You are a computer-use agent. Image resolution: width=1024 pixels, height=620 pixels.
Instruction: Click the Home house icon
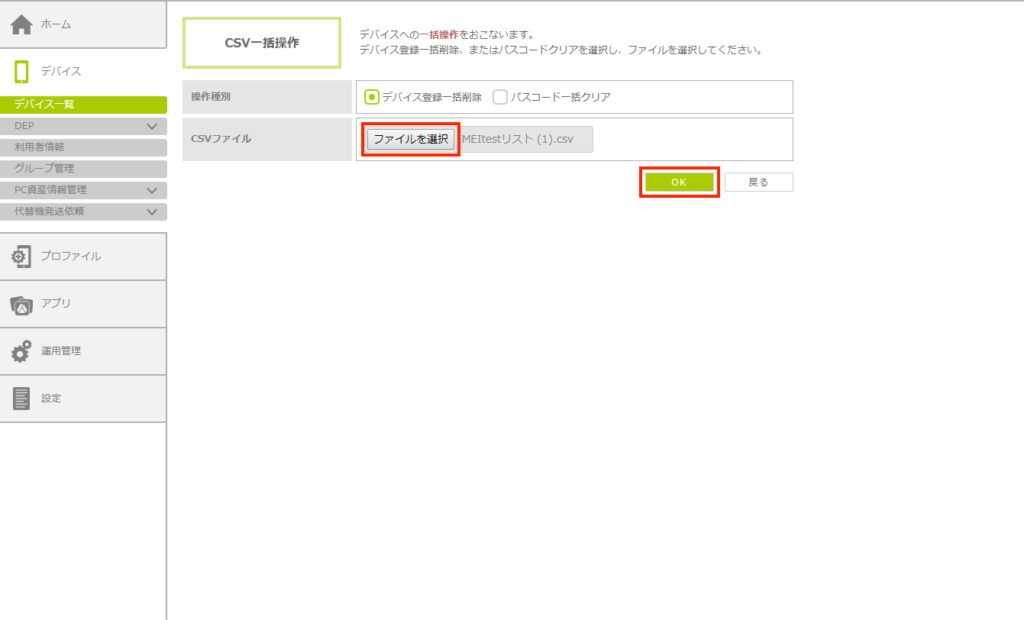tap(22, 24)
